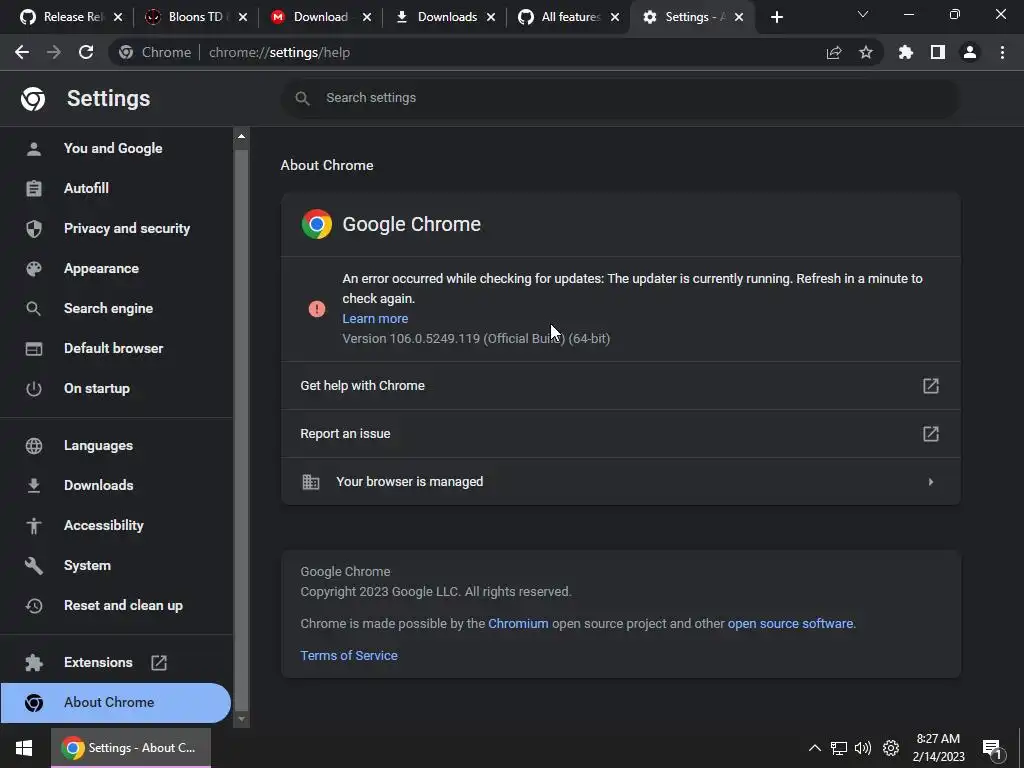
Task: Bookmark this page with the star icon
Action: tap(866, 52)
